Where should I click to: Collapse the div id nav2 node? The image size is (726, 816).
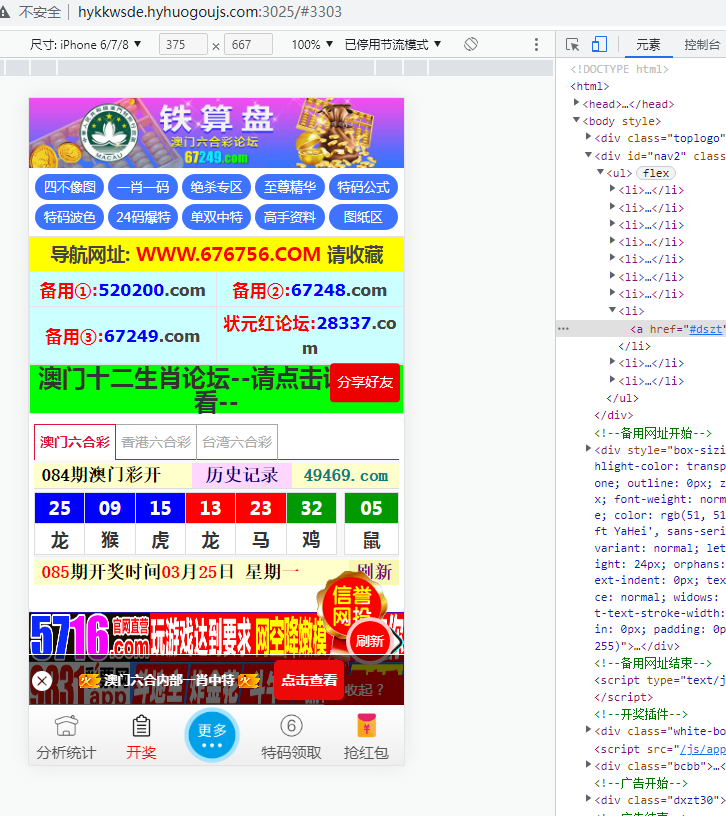tap(588, 155)
